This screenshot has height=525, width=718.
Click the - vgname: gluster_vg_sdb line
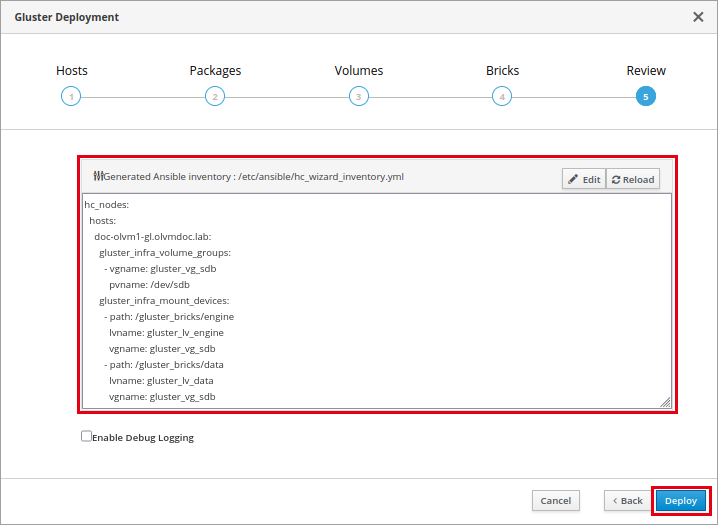tap(160, 269)
